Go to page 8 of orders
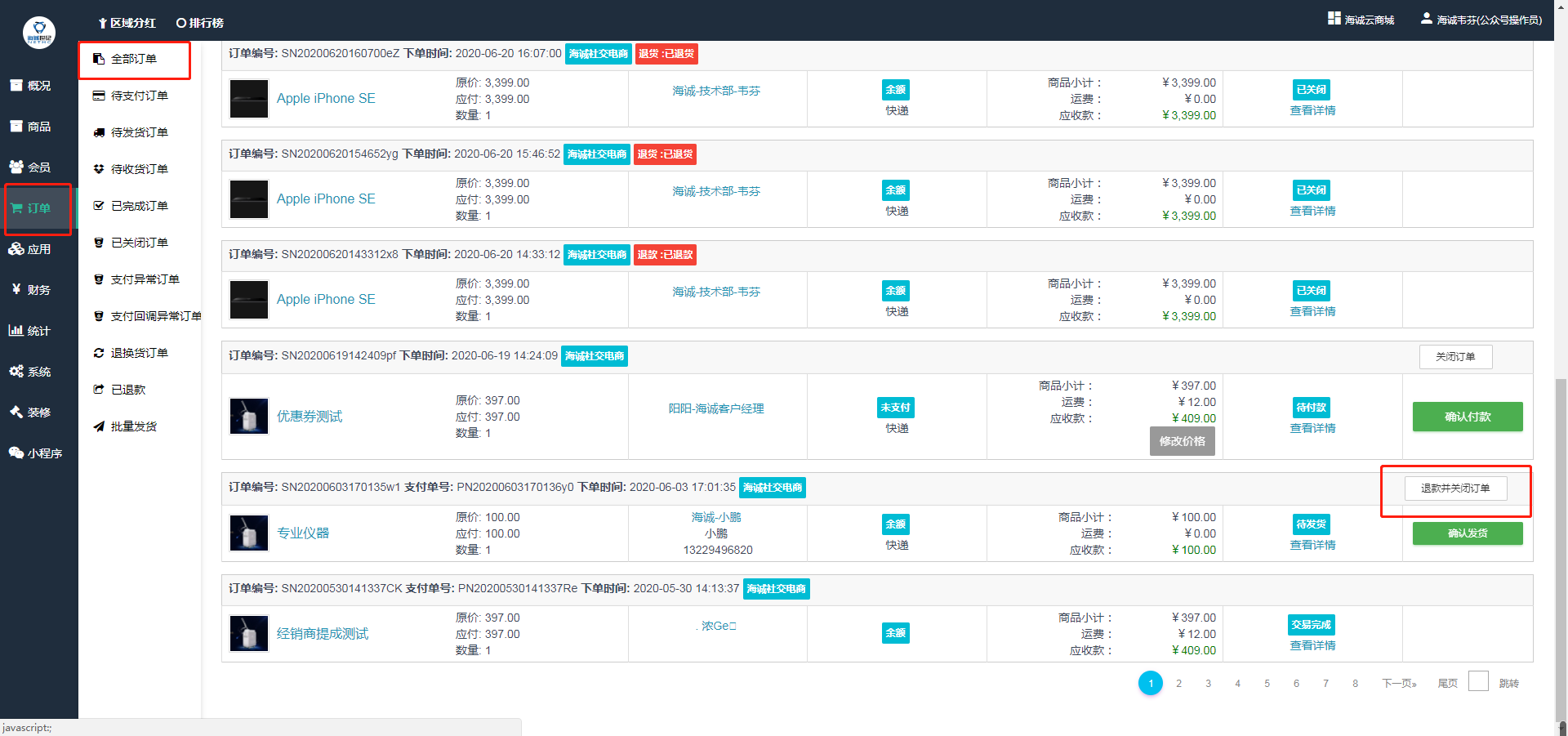Screen dimensions: 1568x736 click(x=1355, y=684)
